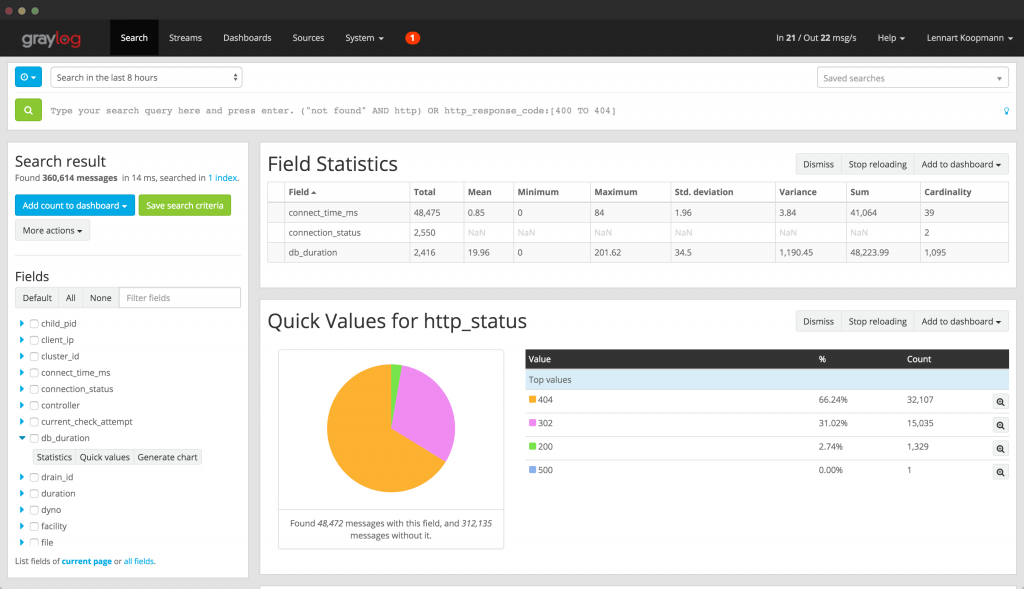1024x589 pixels.
Task: Open the Streams menu item
Action: 185,38
